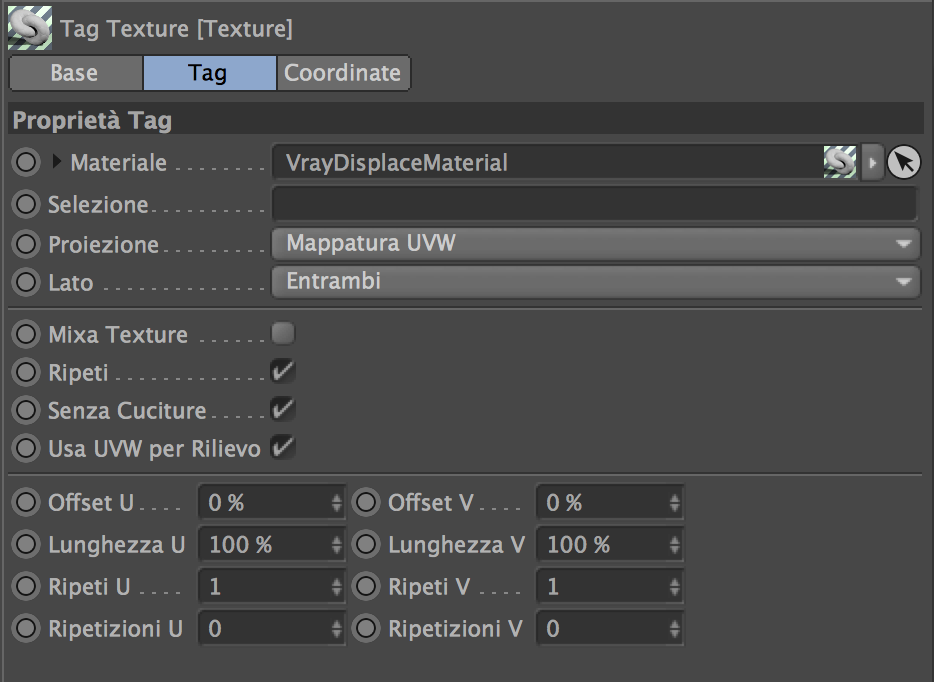934x682 pixels.
Task: Click the material preview thumbnail icon
Action: click(840, 162)
